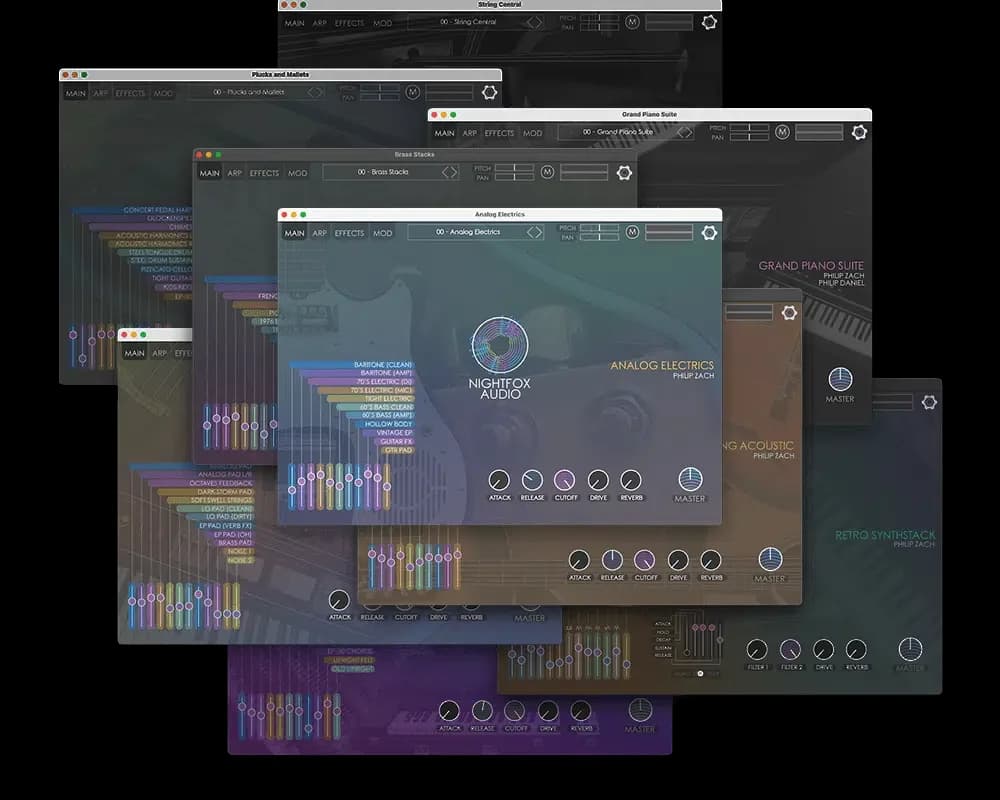Open the EFFECTS tab in Brass Stacks
This screenshot has height=800, width=1000.
pyautogui.click(x=264, y=172)
